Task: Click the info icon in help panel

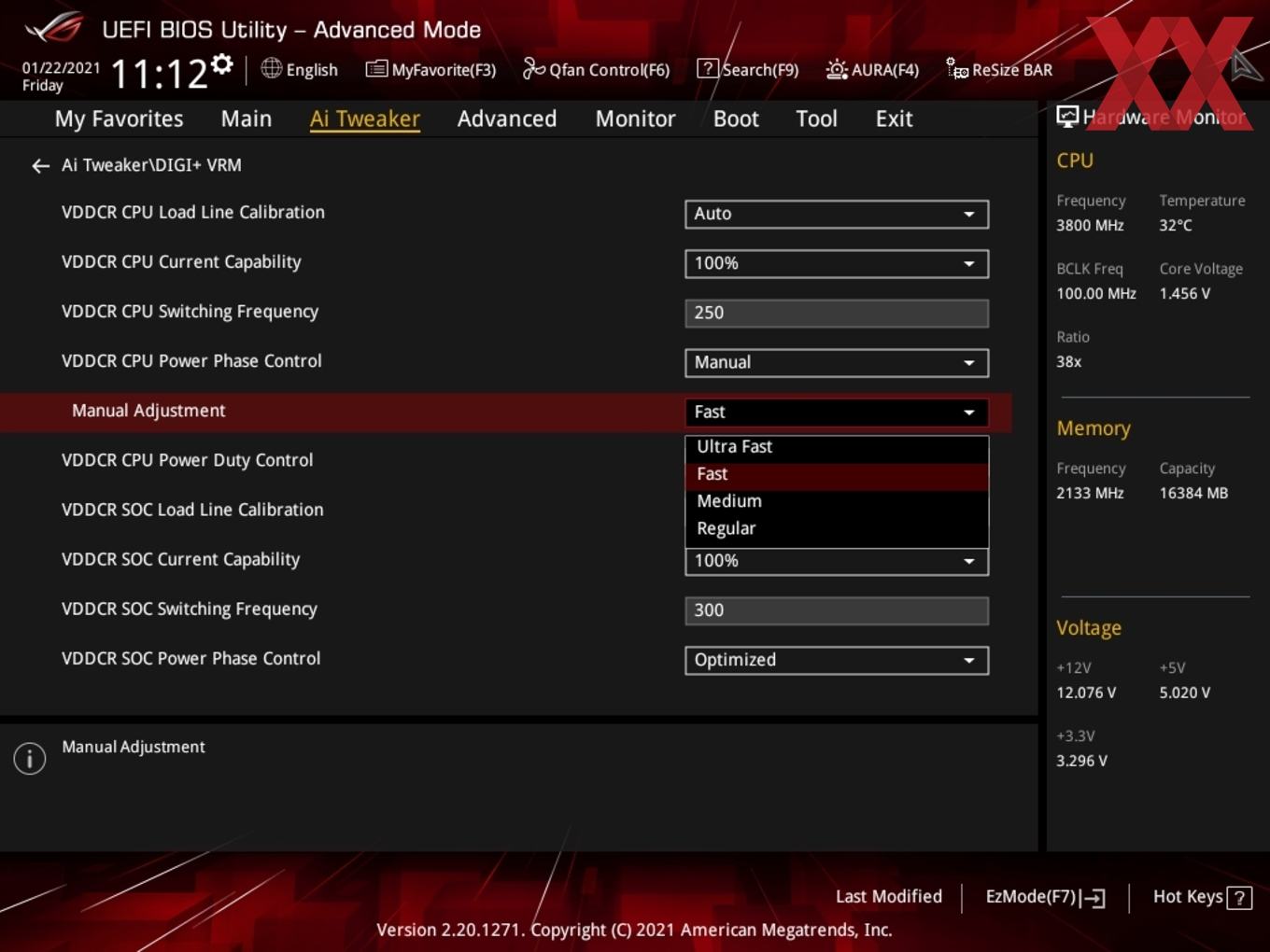Action: 30,758
